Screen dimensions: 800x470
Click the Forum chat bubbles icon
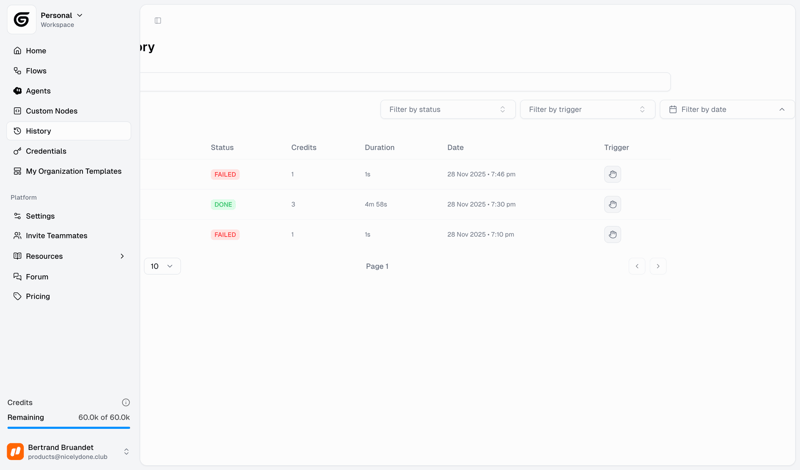tap(17, 277)
